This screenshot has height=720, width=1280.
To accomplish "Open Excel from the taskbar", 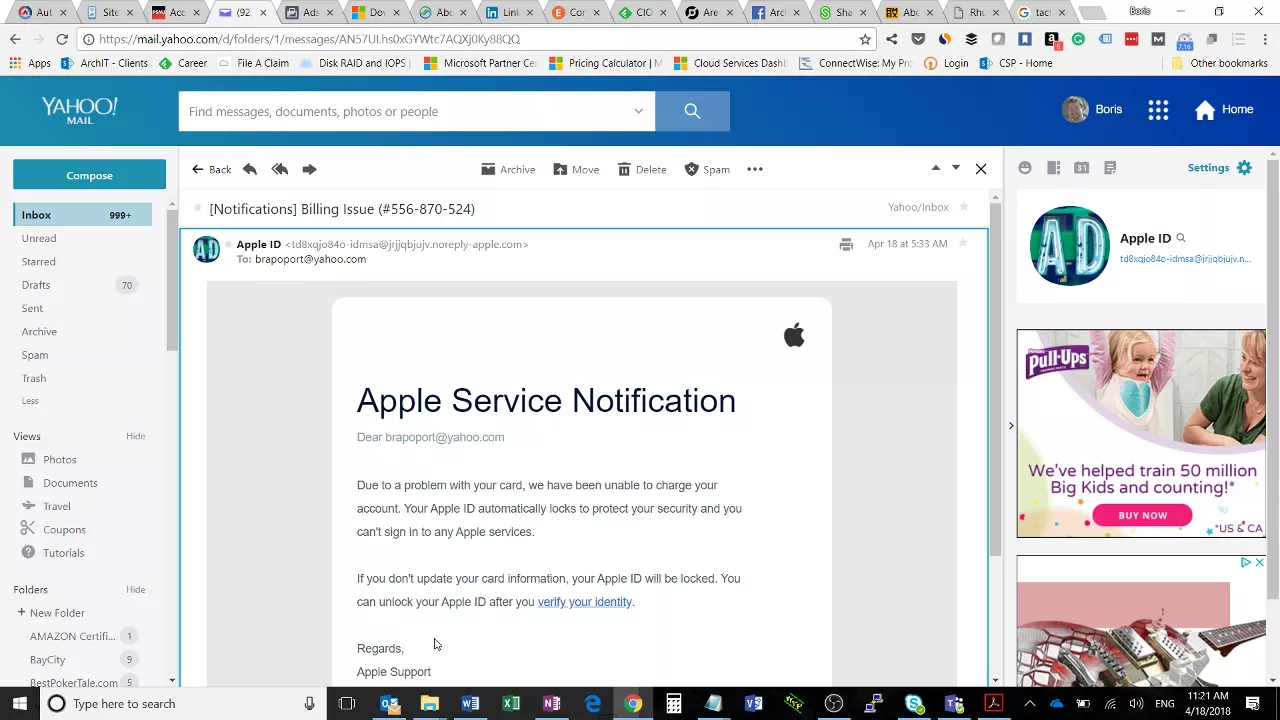I will pyautogui.click(x=511, y=704).
